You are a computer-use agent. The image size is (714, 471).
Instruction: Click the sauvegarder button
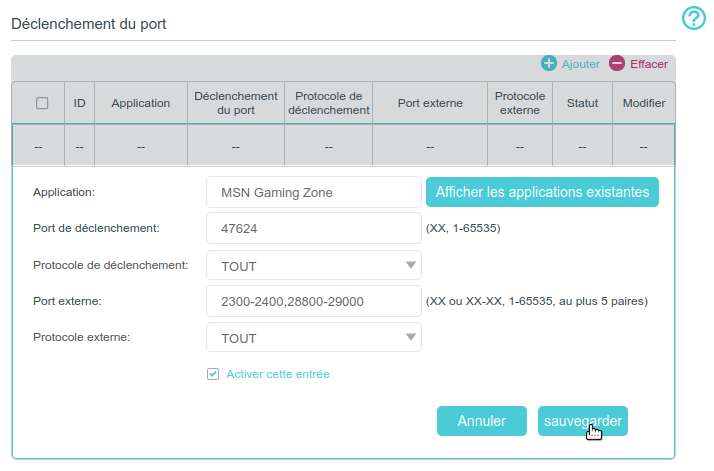click(583, 421)
